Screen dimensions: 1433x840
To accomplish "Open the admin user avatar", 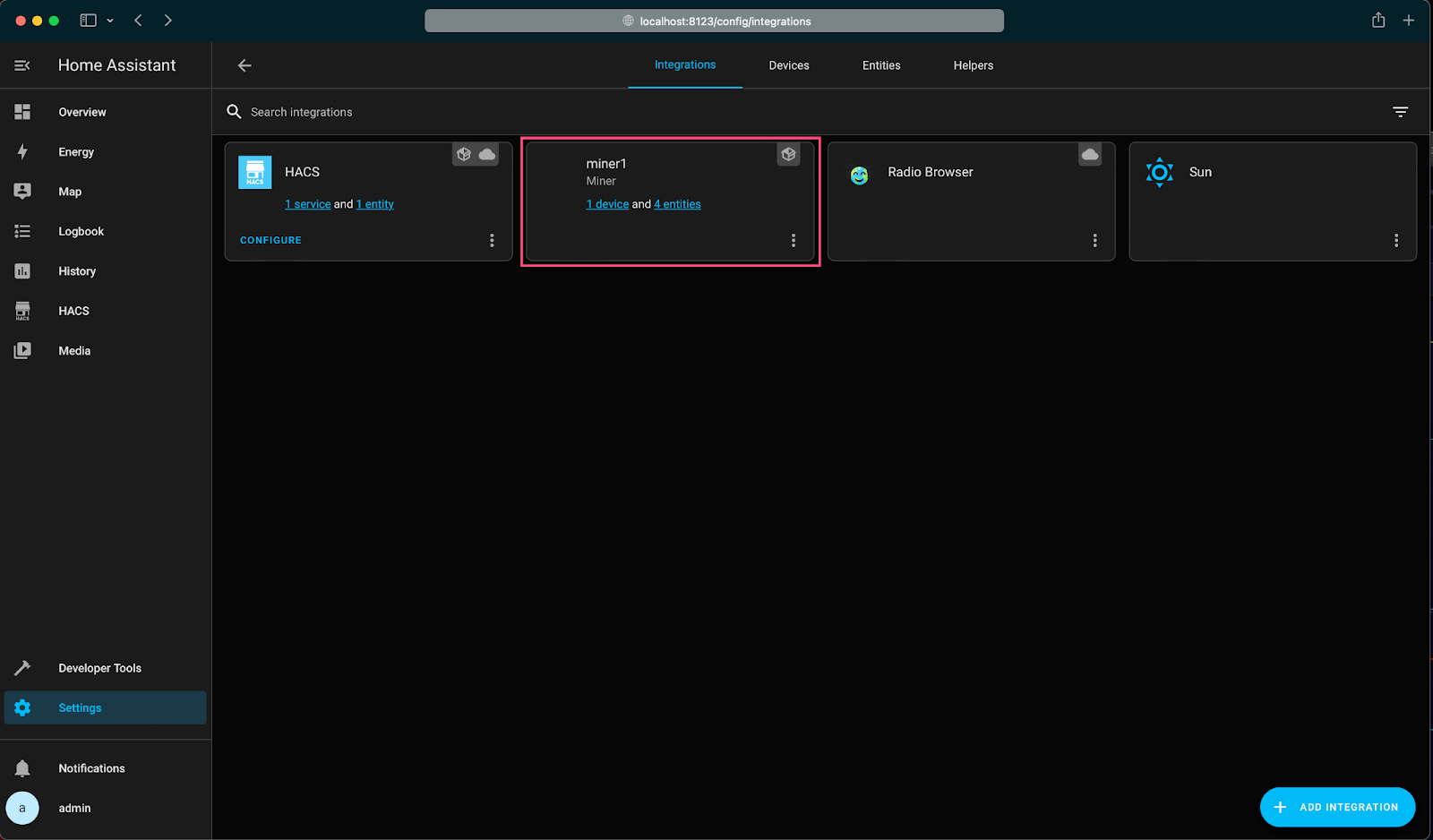I will tap(22, 808).
